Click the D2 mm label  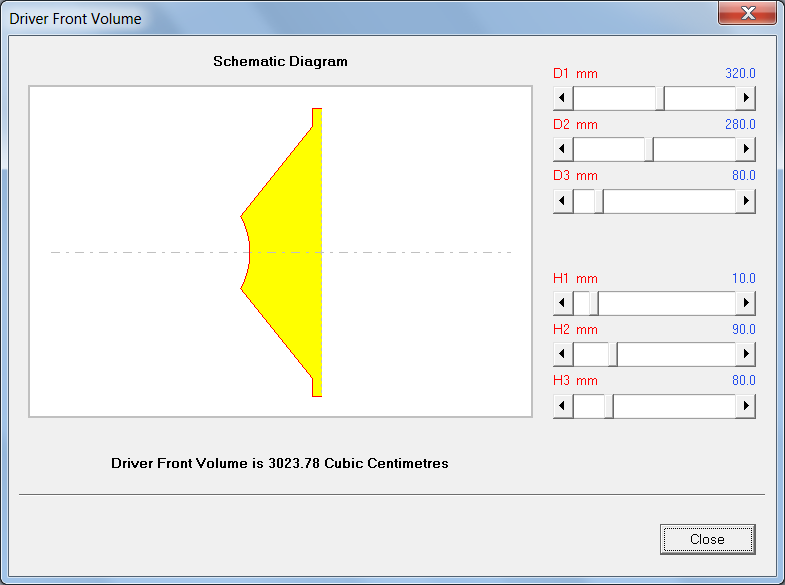pyautogui.click(x=575, y=125)
